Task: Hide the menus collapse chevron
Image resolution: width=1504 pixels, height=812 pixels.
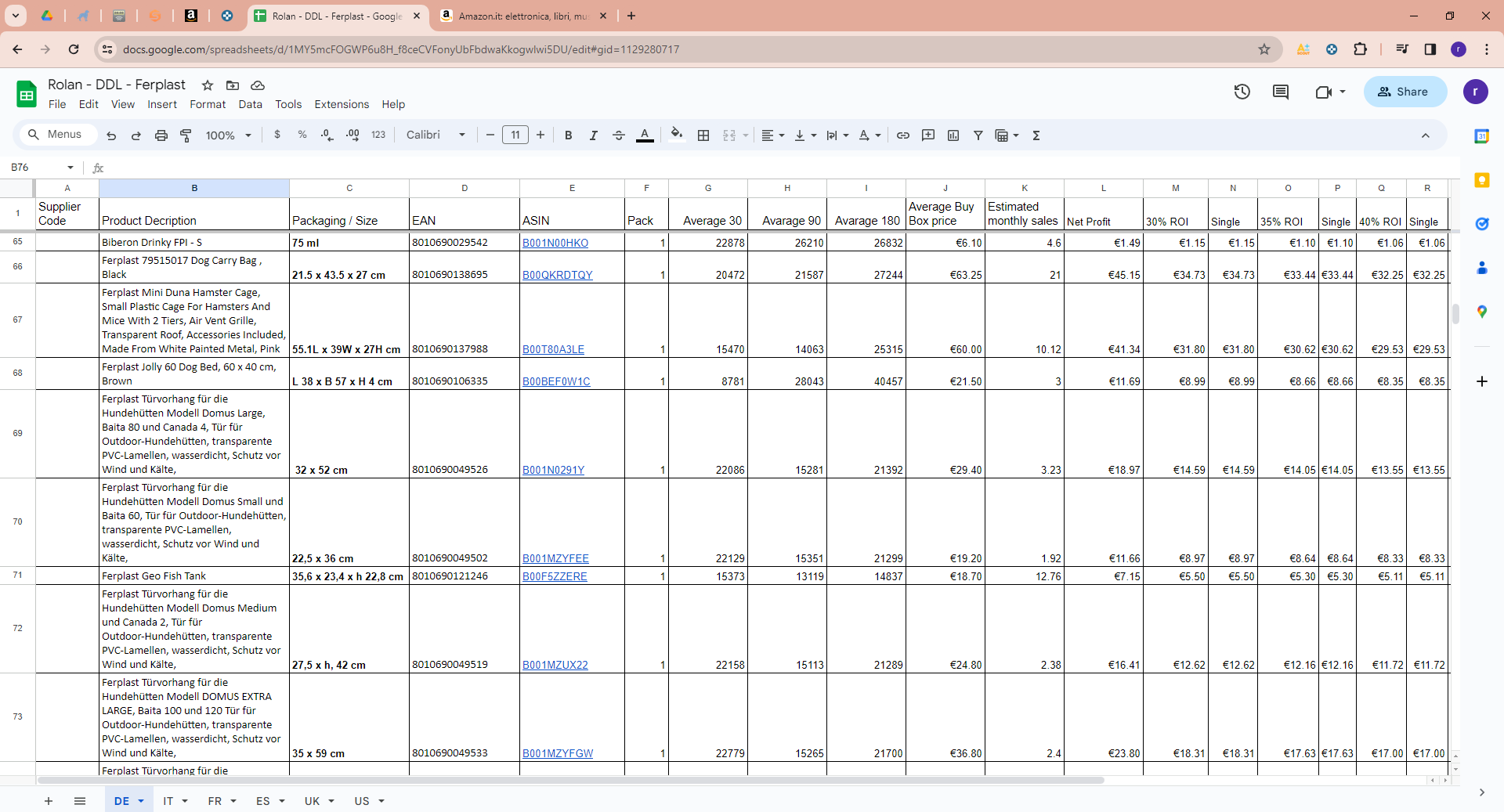Action: click(x=1426, y=135)
